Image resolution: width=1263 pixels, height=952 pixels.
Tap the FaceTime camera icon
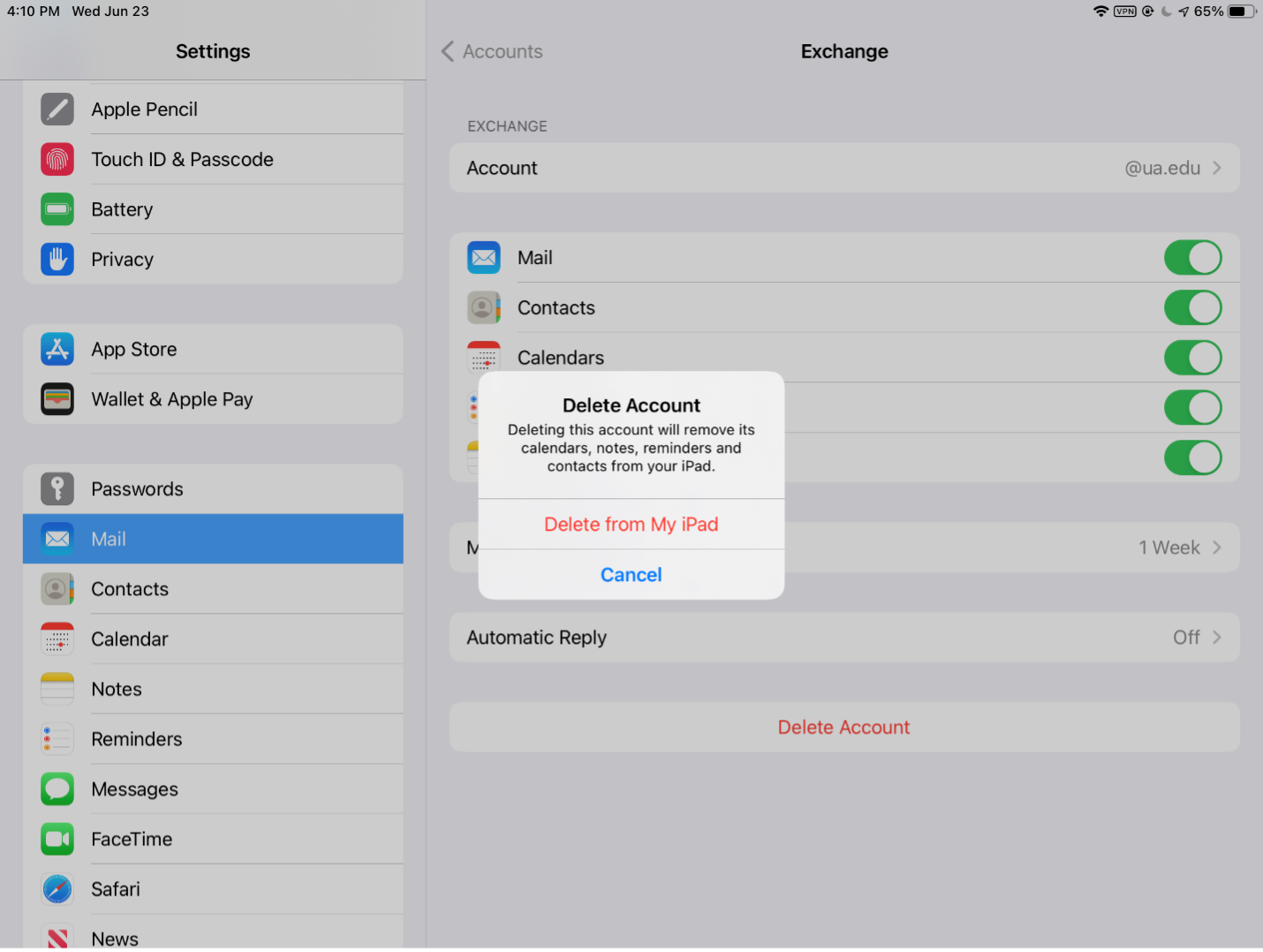(x=57, y=839)
